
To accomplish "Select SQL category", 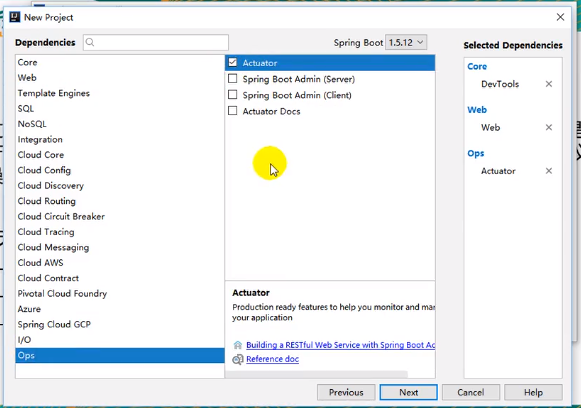I will (120, 109).
